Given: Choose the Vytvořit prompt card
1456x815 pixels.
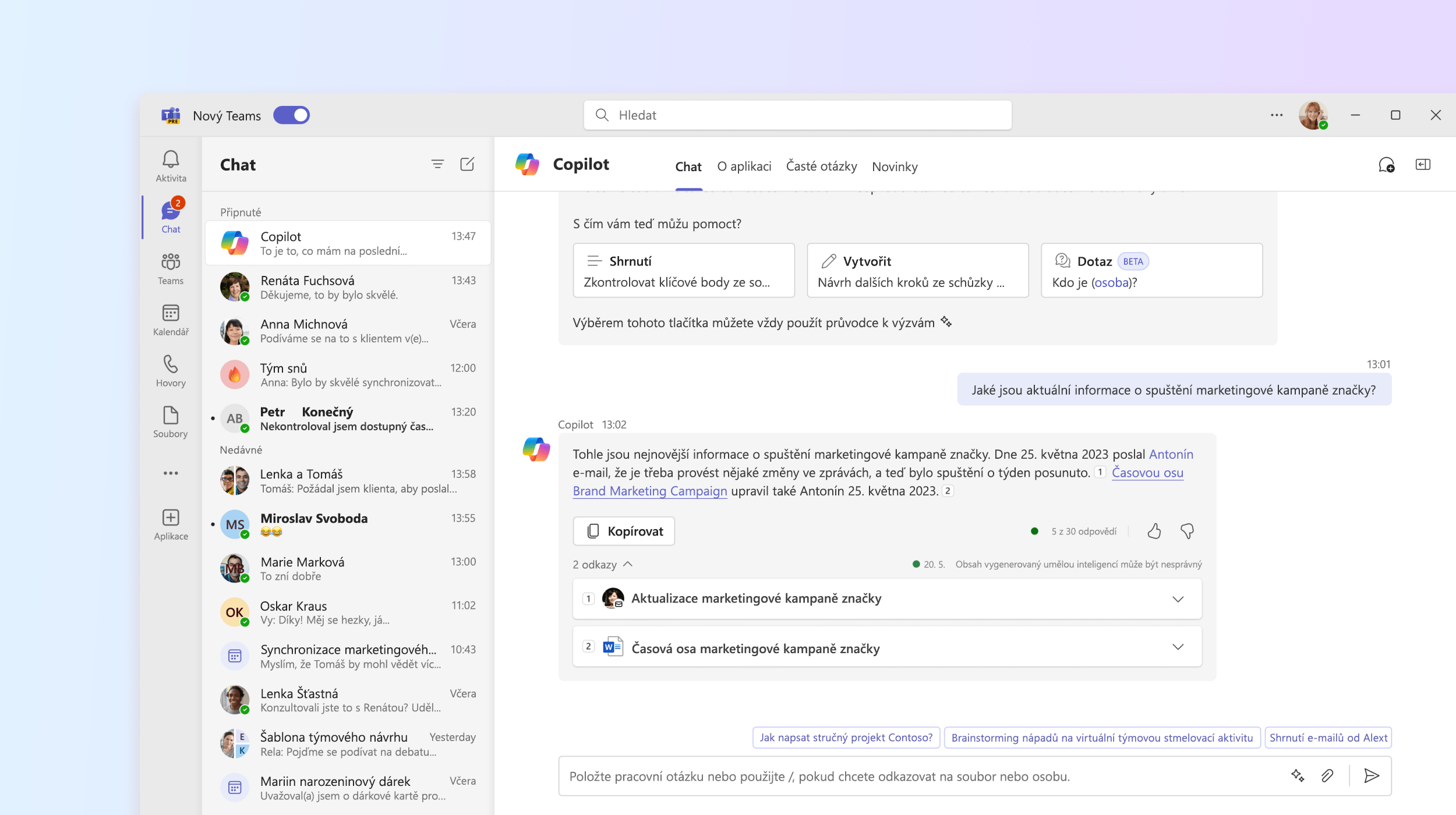Looking at the screenshot, I should tap(917, 271).
